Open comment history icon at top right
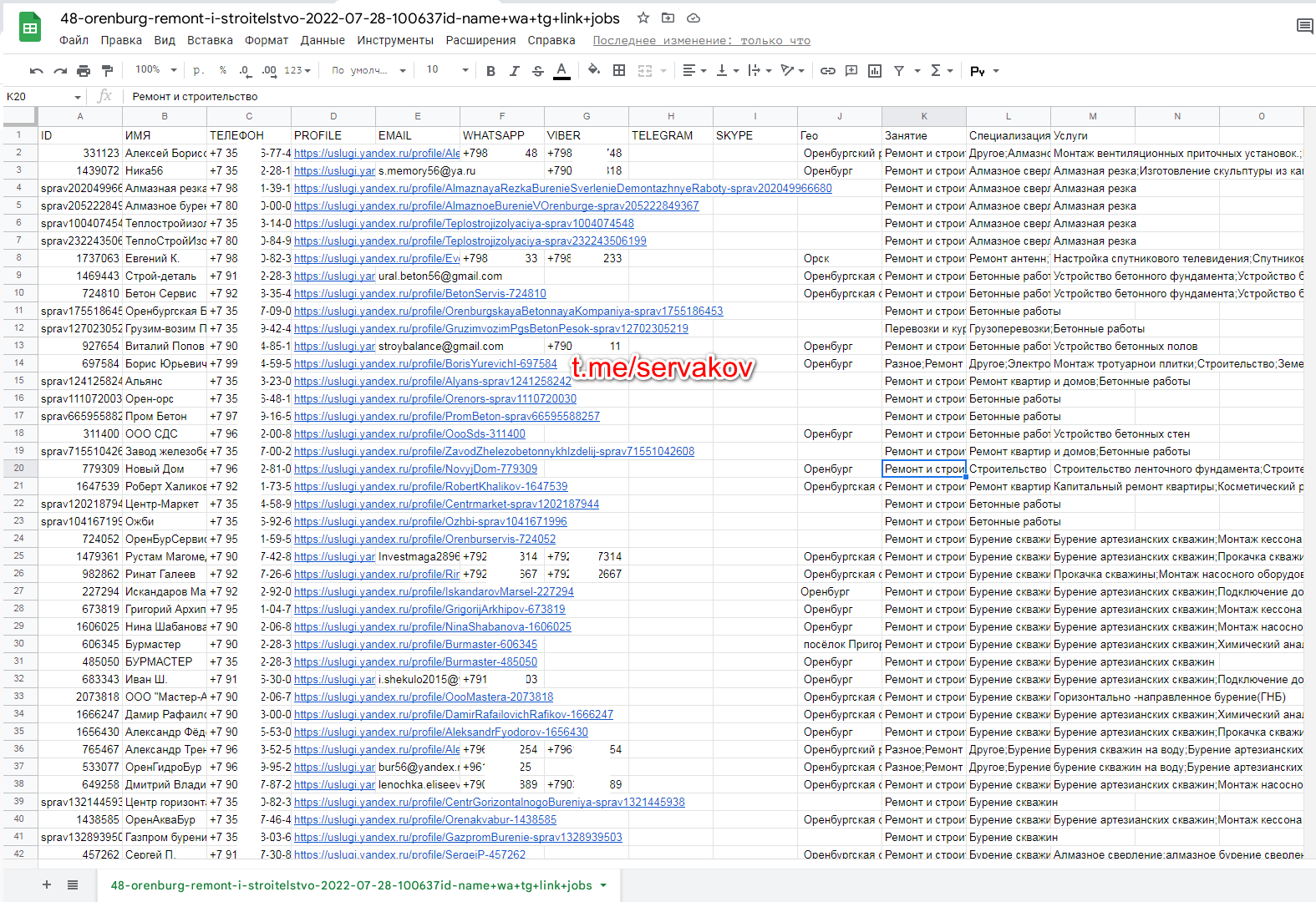1316x902 pixels. click(x=1304, y=26)
